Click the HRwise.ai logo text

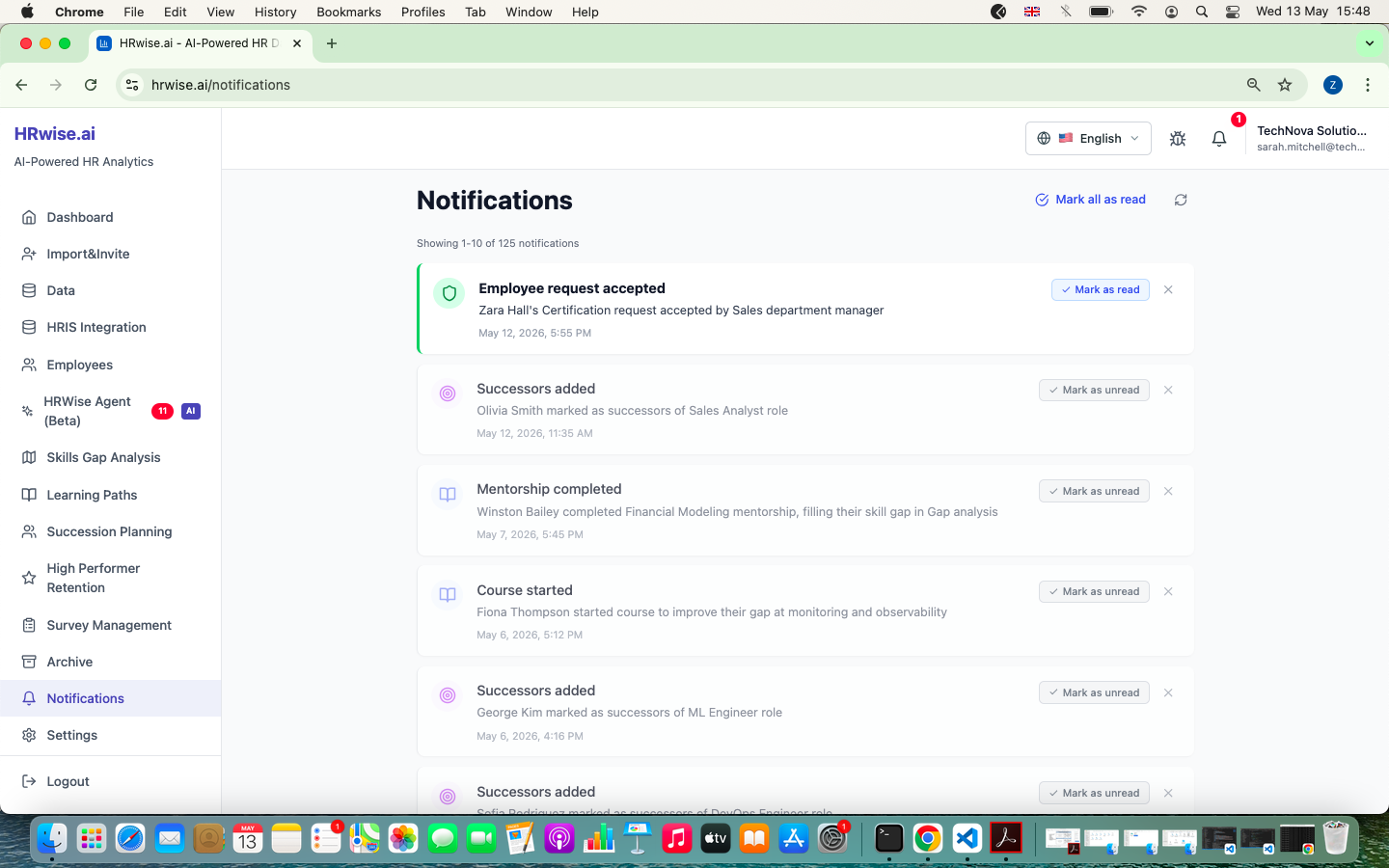coord(55,134)
